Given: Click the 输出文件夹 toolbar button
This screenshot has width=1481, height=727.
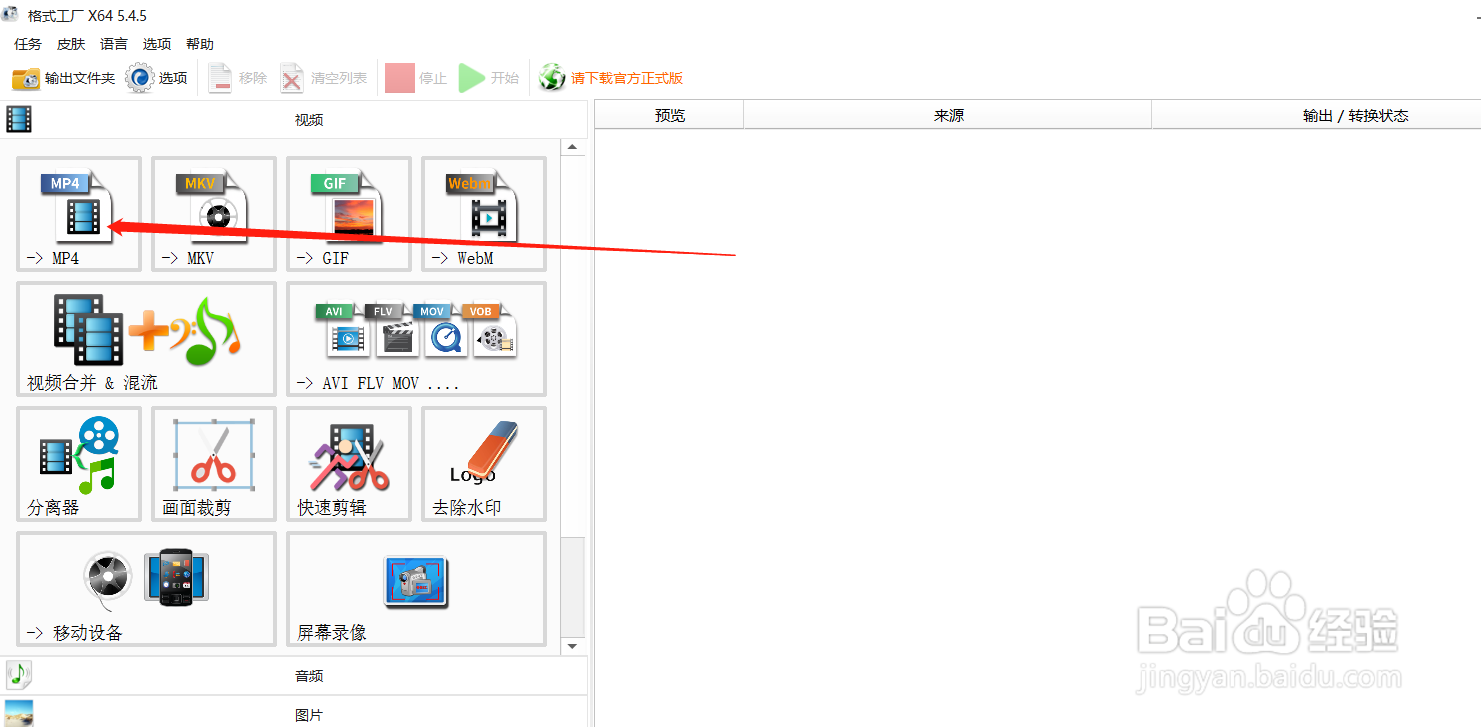Looking at the screenshot, I should click(63, 78).
